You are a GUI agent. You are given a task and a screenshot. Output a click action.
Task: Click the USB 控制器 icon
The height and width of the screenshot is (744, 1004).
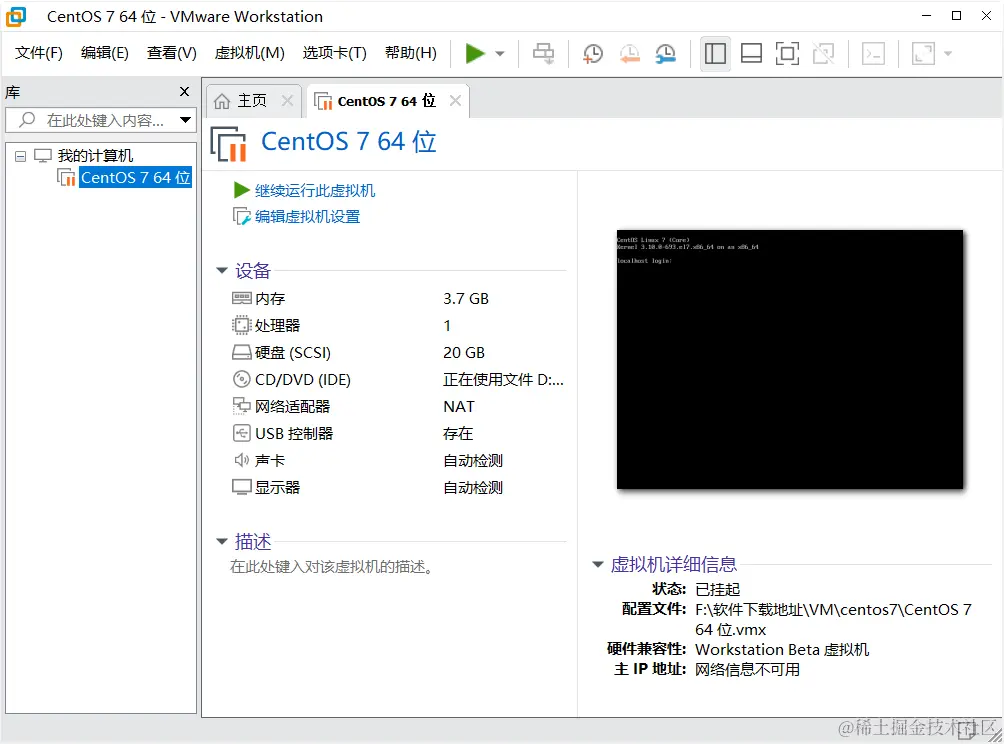click(x=241, y=433)
